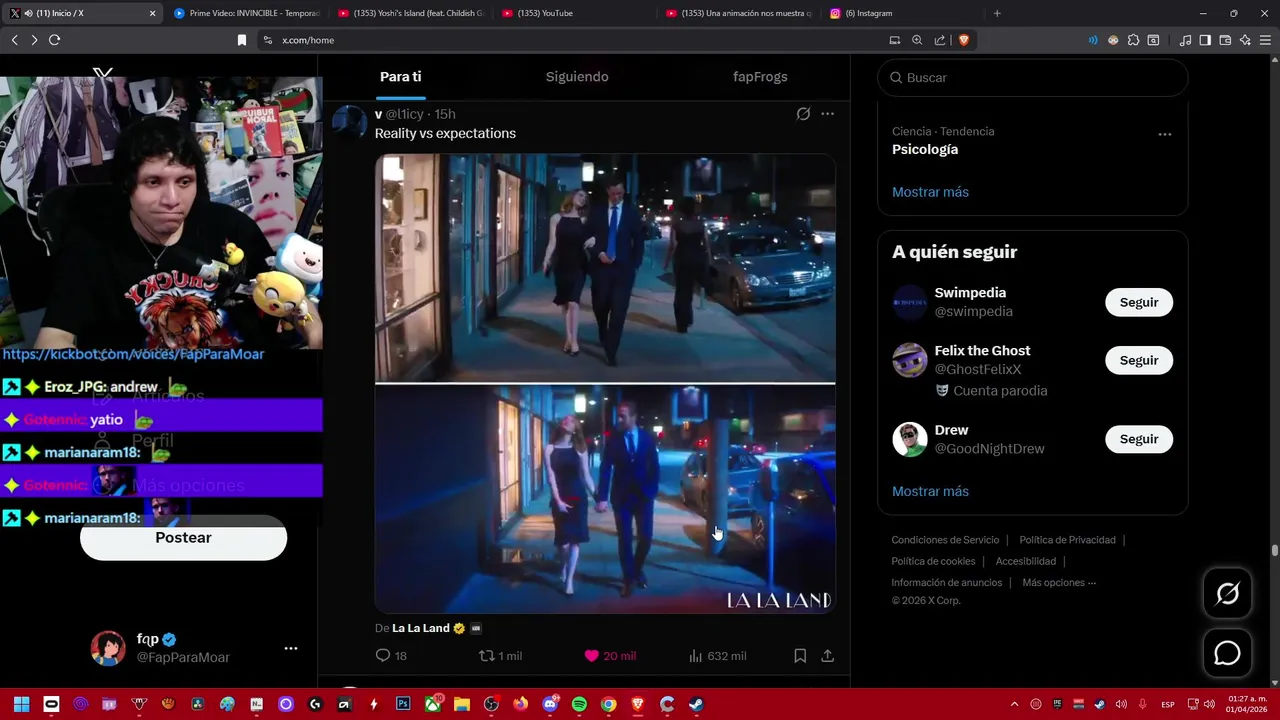Screen dimensions: 1280x720
Task: Zoom page using magnifier icon in address bar
Action: tap(917, 40)
